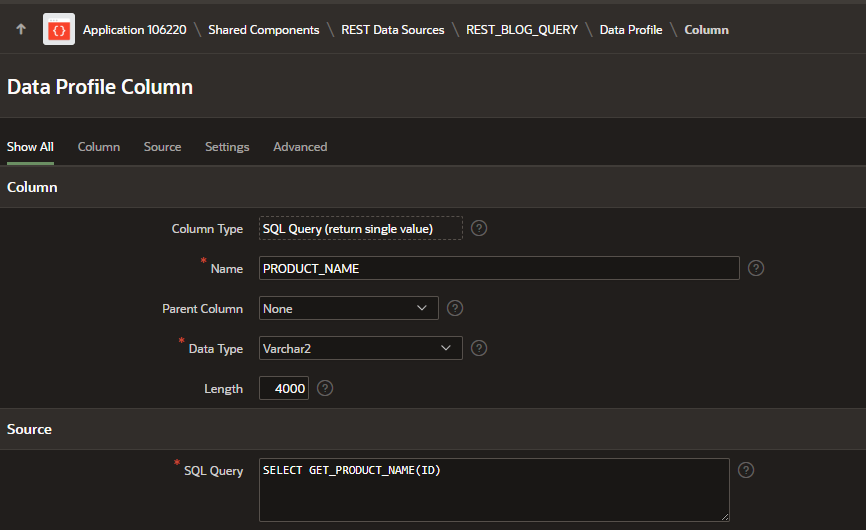Switch to the Source tab
Viewport: 866px width, 530px height.
[162, 147]
